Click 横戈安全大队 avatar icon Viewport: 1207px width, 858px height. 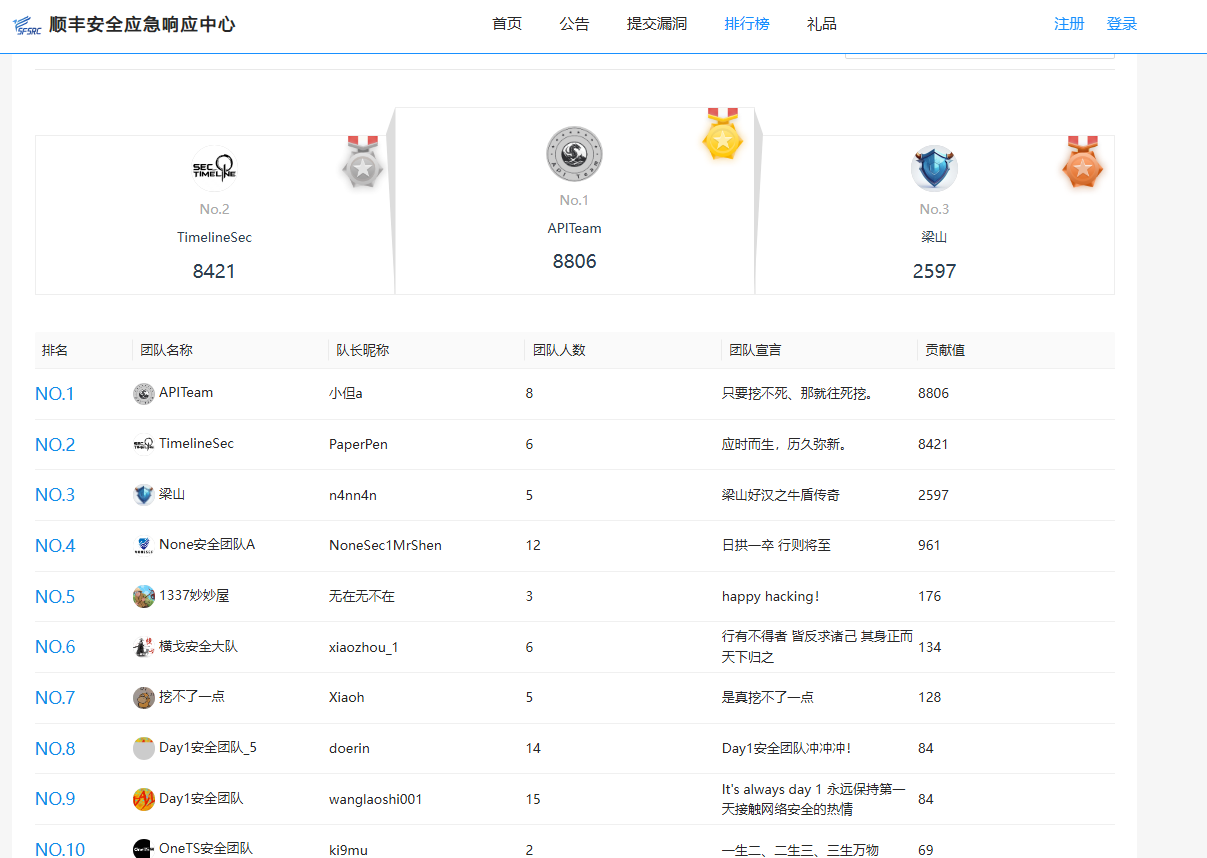coord(143,647)
